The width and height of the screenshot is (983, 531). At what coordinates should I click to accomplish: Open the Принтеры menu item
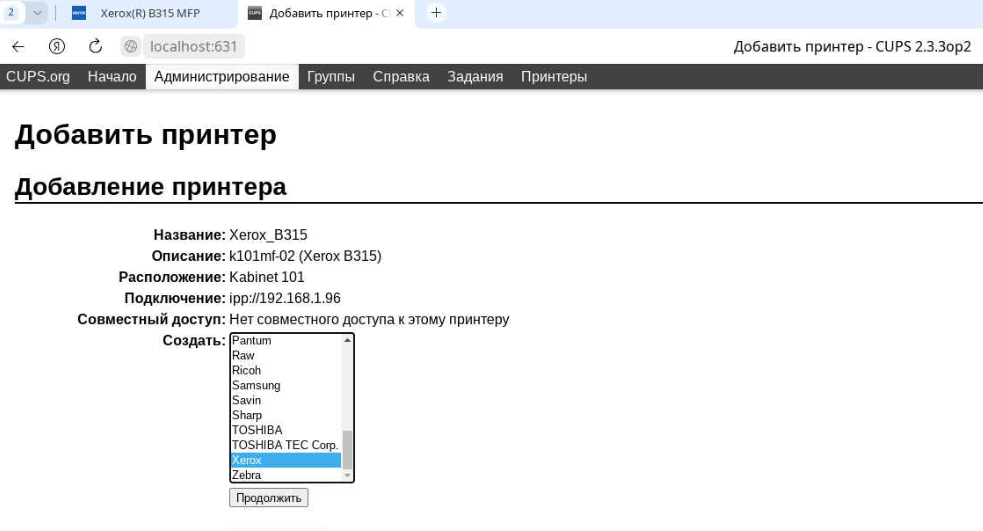(554, 76)
